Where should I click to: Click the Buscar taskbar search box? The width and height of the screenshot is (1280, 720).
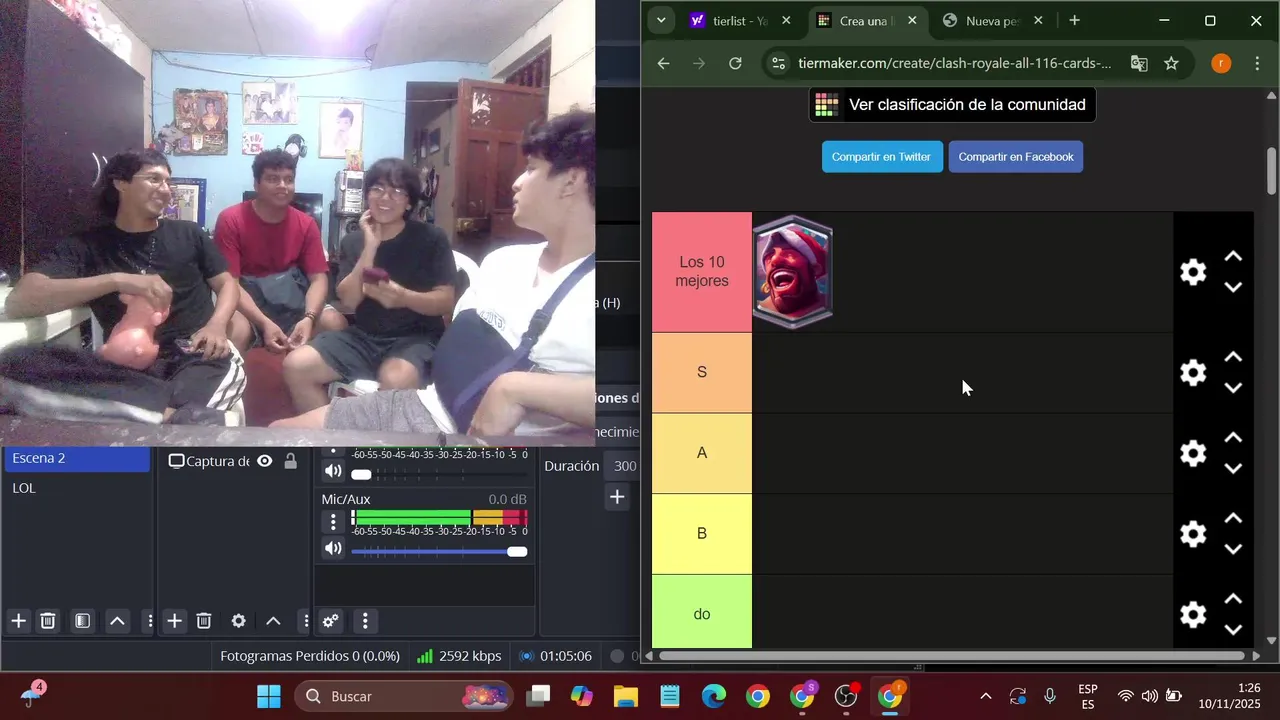[x=404, y=696]
